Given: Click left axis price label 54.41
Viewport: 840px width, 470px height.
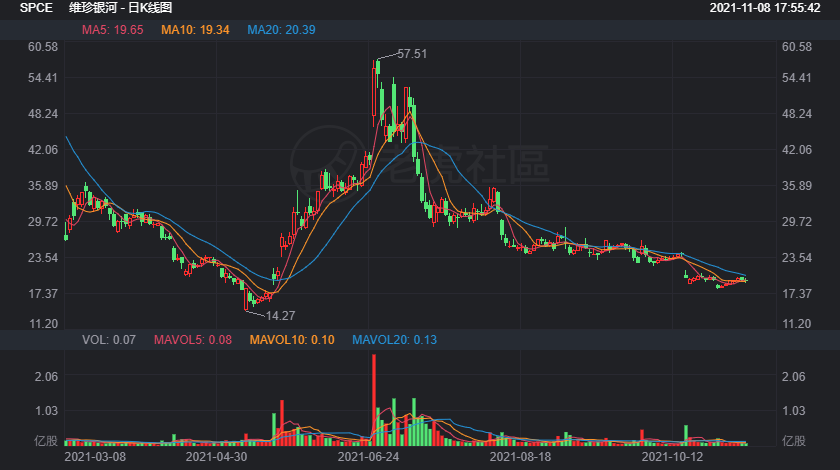Looking at the screenshot, I should pos(43,78).
